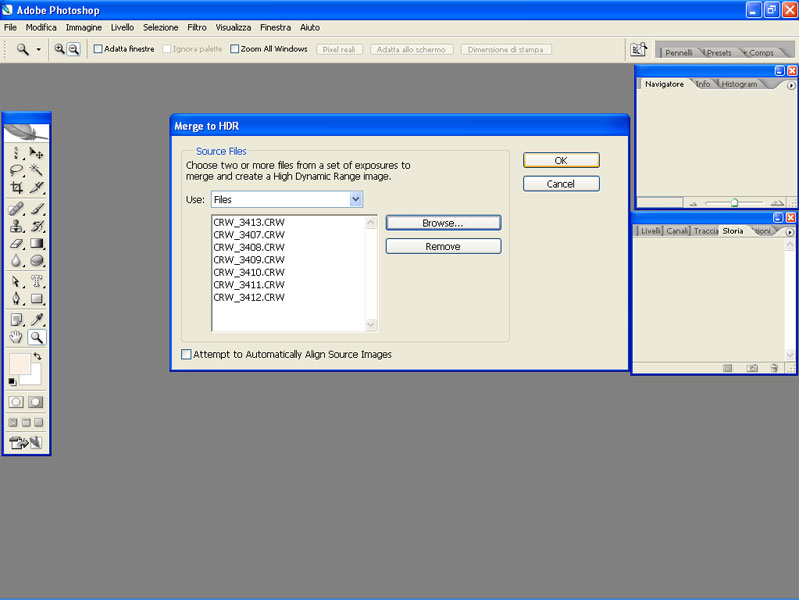Select the Hand tool

(x=16, y=338)
